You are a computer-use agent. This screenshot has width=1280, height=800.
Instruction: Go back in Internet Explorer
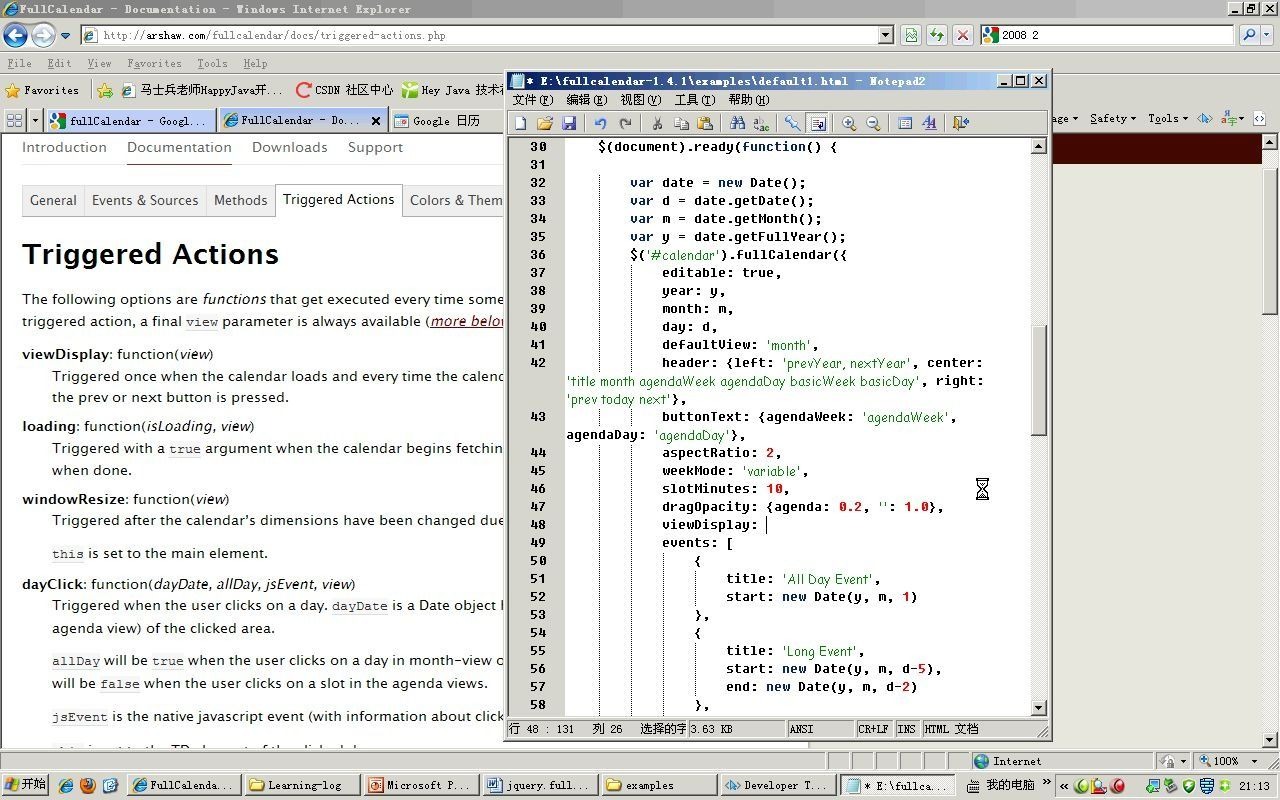tap(15, 35)
